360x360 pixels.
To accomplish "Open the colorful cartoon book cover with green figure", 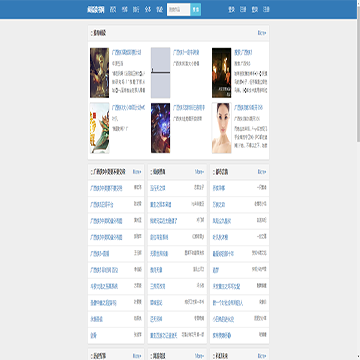I will pyautogui.click(x=99, y=128).
